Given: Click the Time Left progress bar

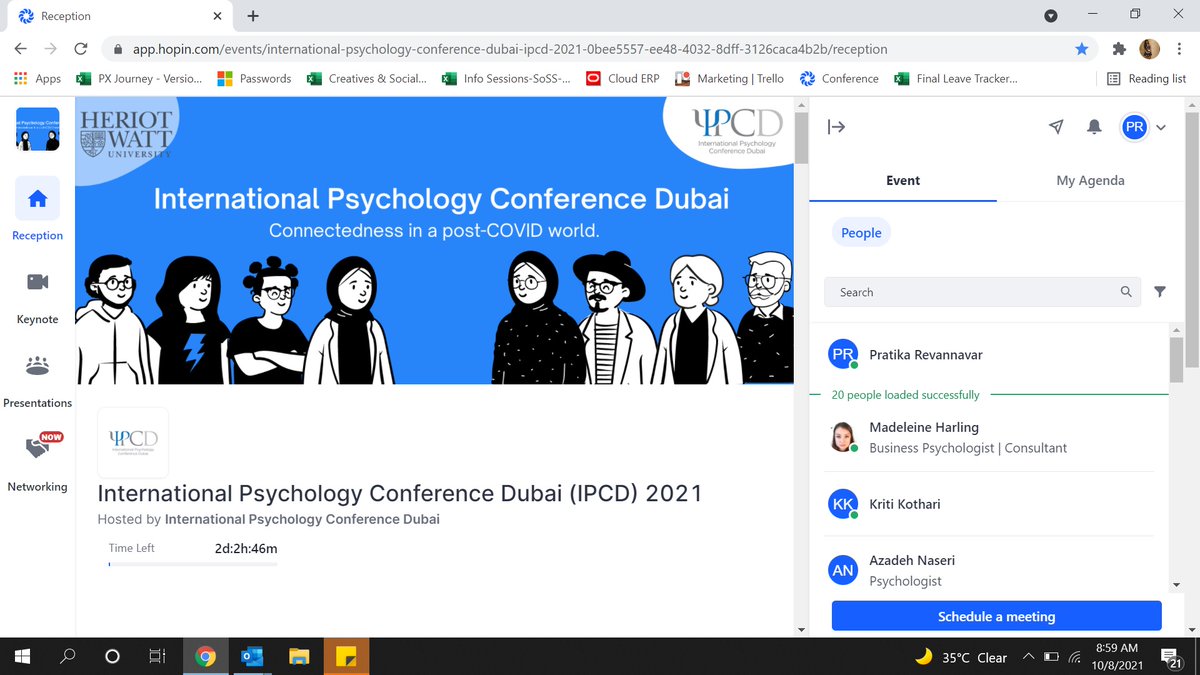Looking at the screenshot, I should click(x=193, y=565).
